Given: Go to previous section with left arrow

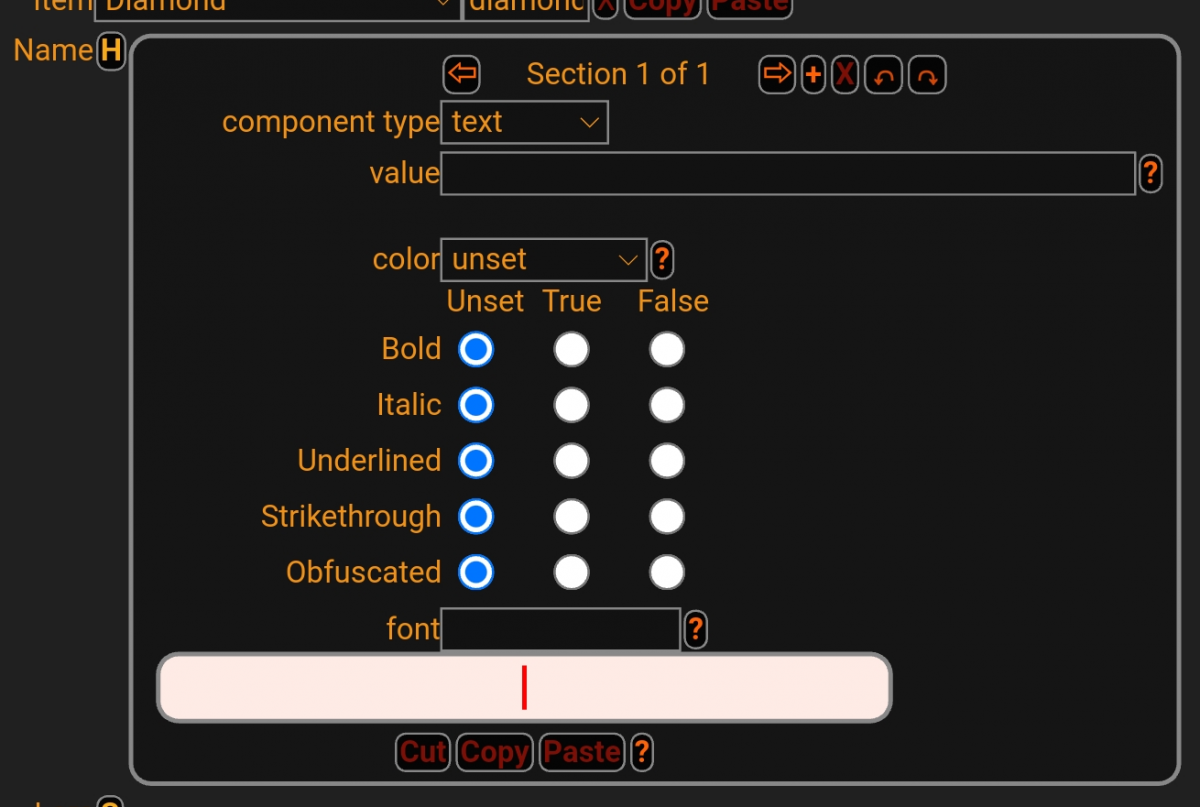Looking at the screenshot, I should 462,74.
